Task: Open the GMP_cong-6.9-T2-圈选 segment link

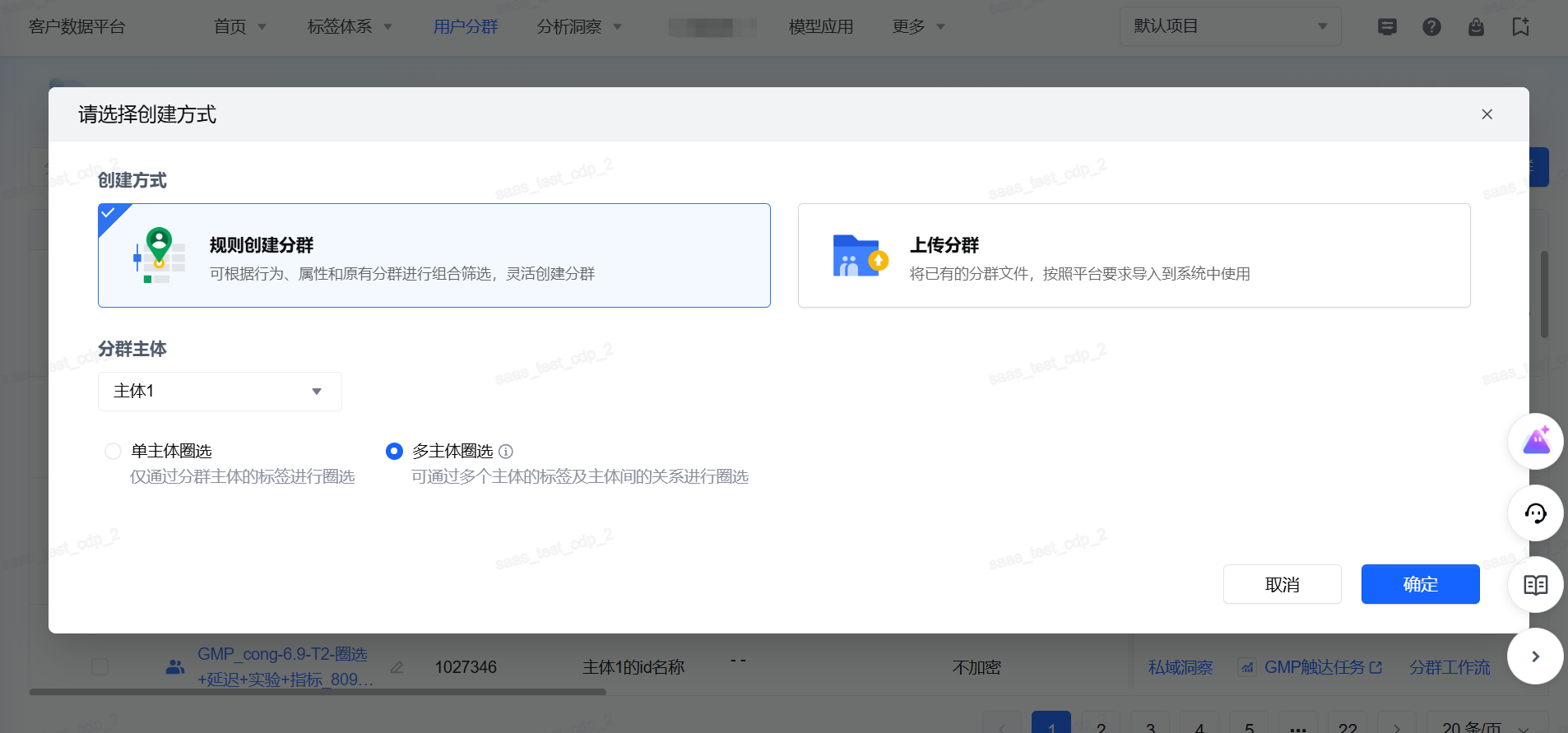Action: click(x=285, y=666)
